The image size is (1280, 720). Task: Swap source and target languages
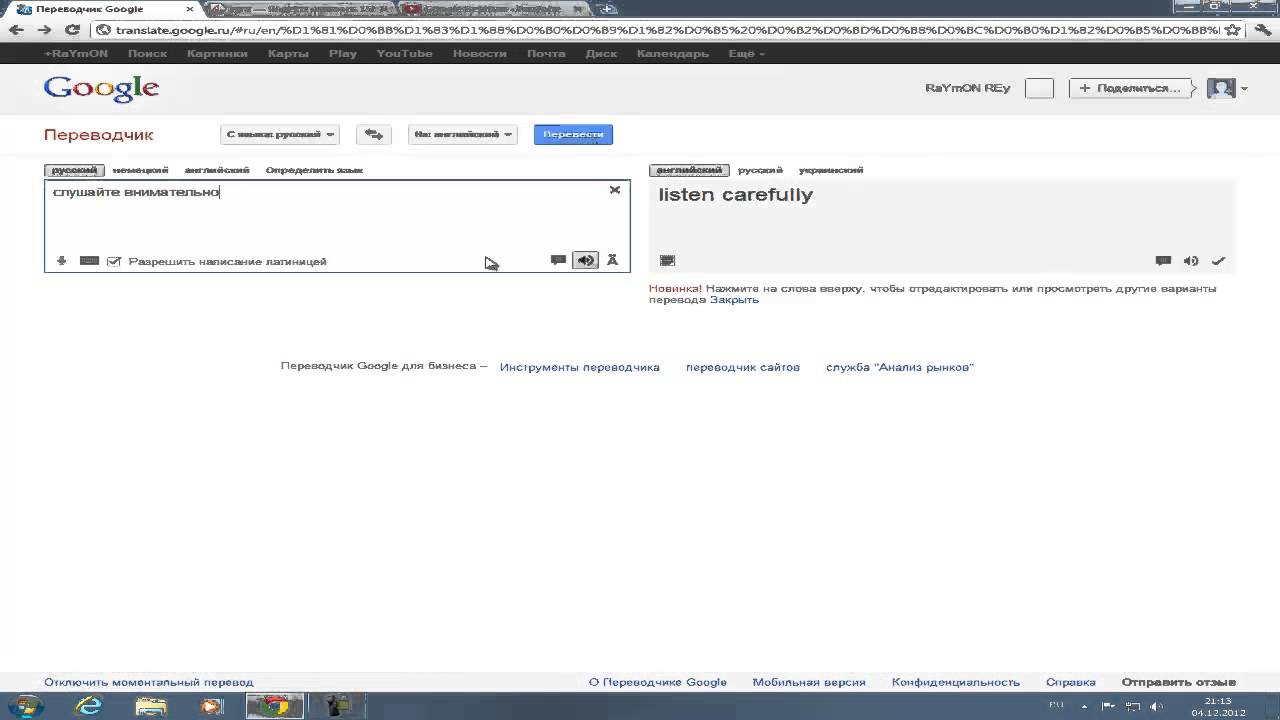pyautogui.click(x=373, y=134)
